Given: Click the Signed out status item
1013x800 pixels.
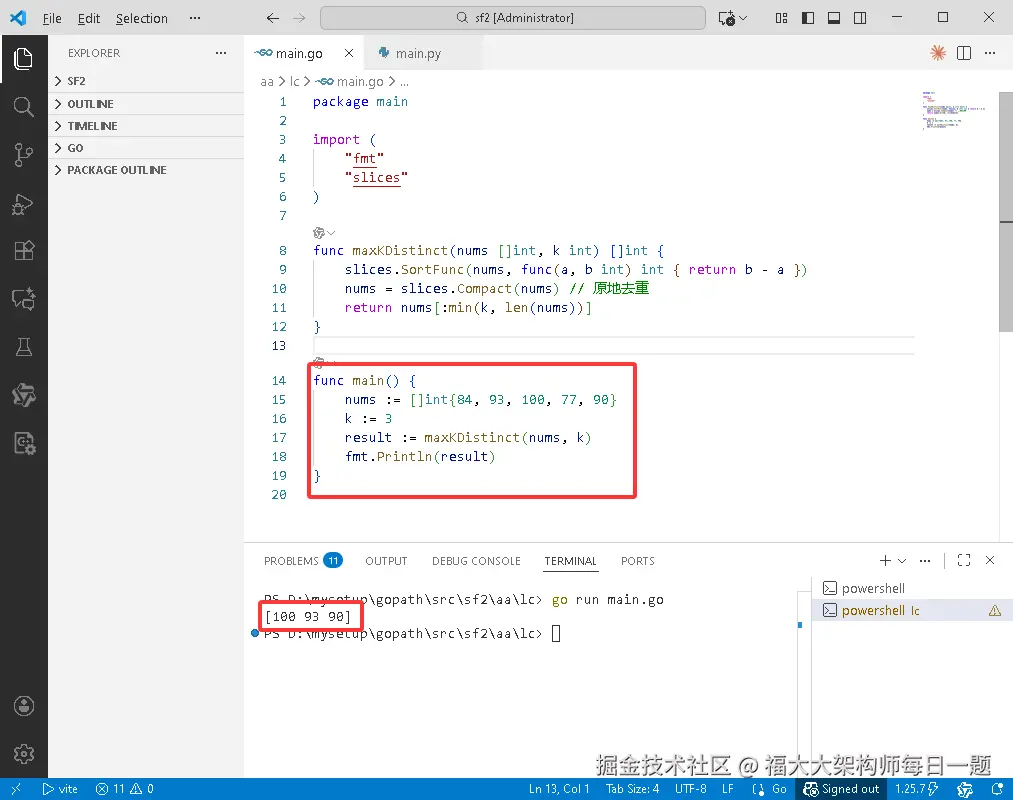Looking at the screenshot, I should point(842,789).
